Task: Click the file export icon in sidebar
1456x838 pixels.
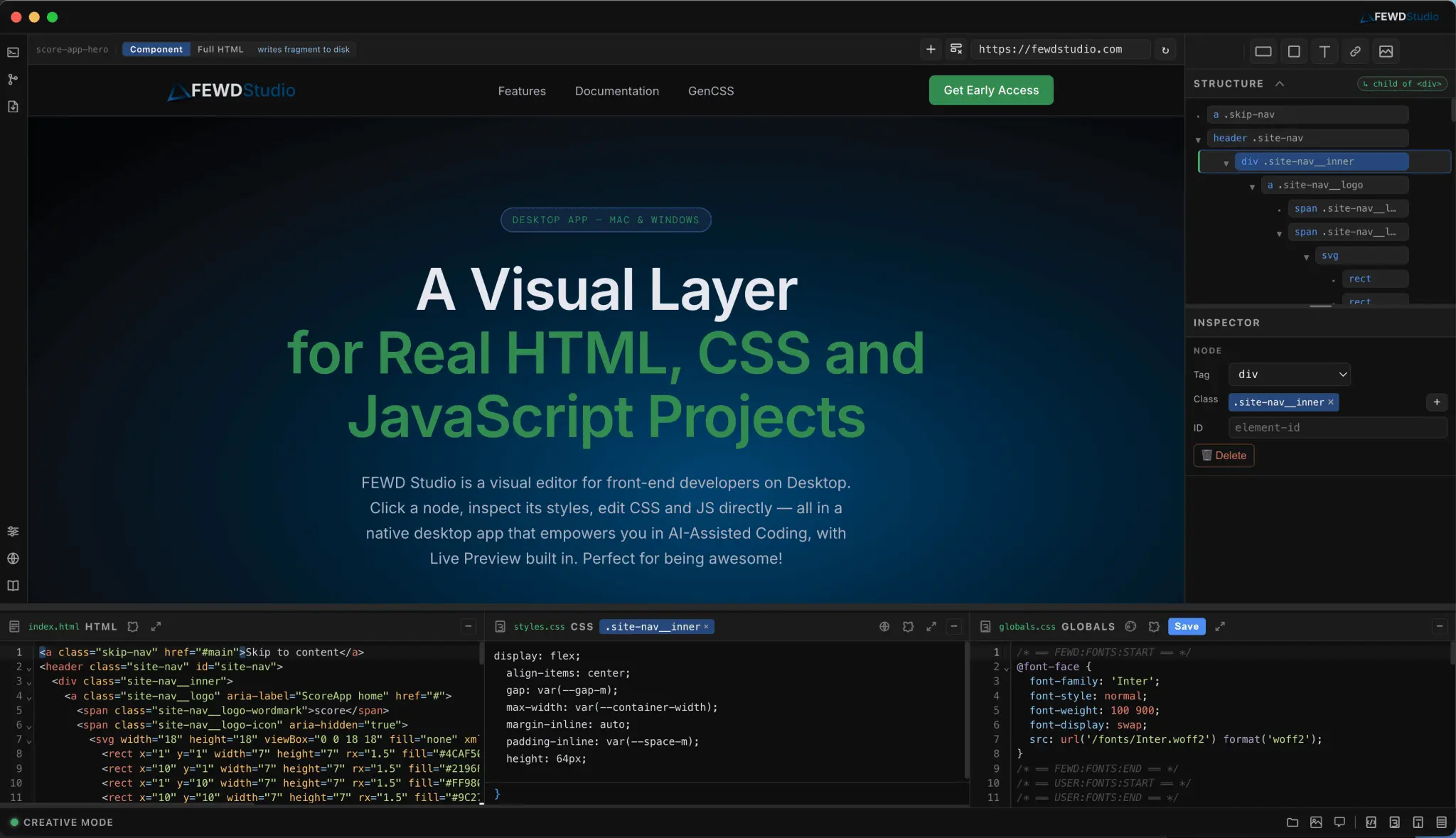Action: point(13,107)
